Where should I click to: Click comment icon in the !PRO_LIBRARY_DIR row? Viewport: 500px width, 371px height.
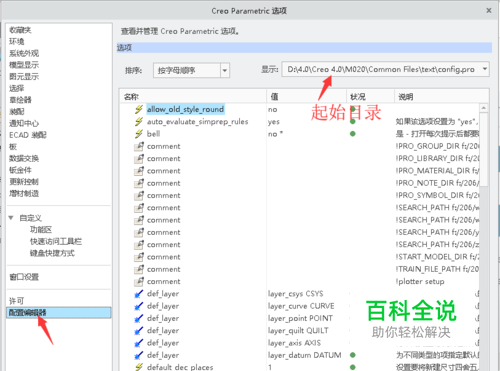[139, 159]
